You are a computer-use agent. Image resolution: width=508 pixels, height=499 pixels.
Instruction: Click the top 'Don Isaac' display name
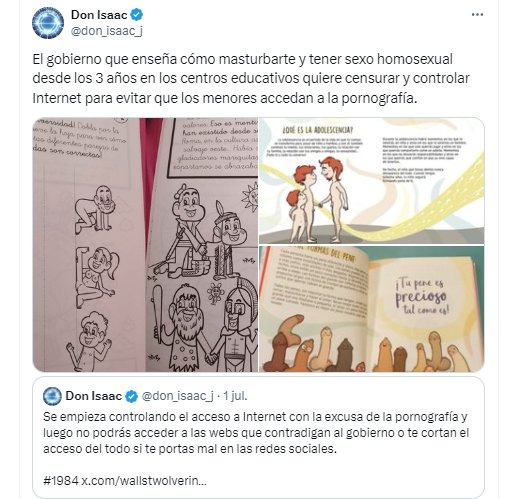[x=99, y=15]
